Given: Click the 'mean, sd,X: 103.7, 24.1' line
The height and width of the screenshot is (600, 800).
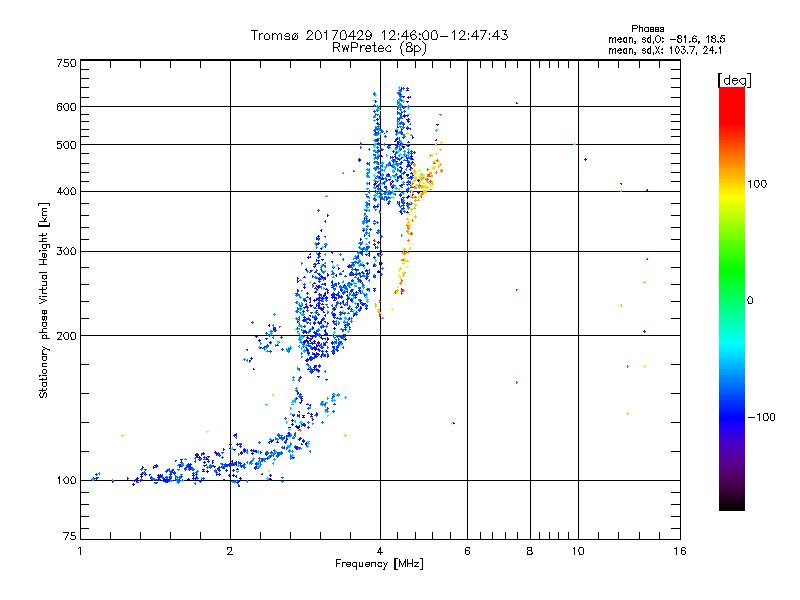Looking at the screenshot, I should click(x=665, y=50).
